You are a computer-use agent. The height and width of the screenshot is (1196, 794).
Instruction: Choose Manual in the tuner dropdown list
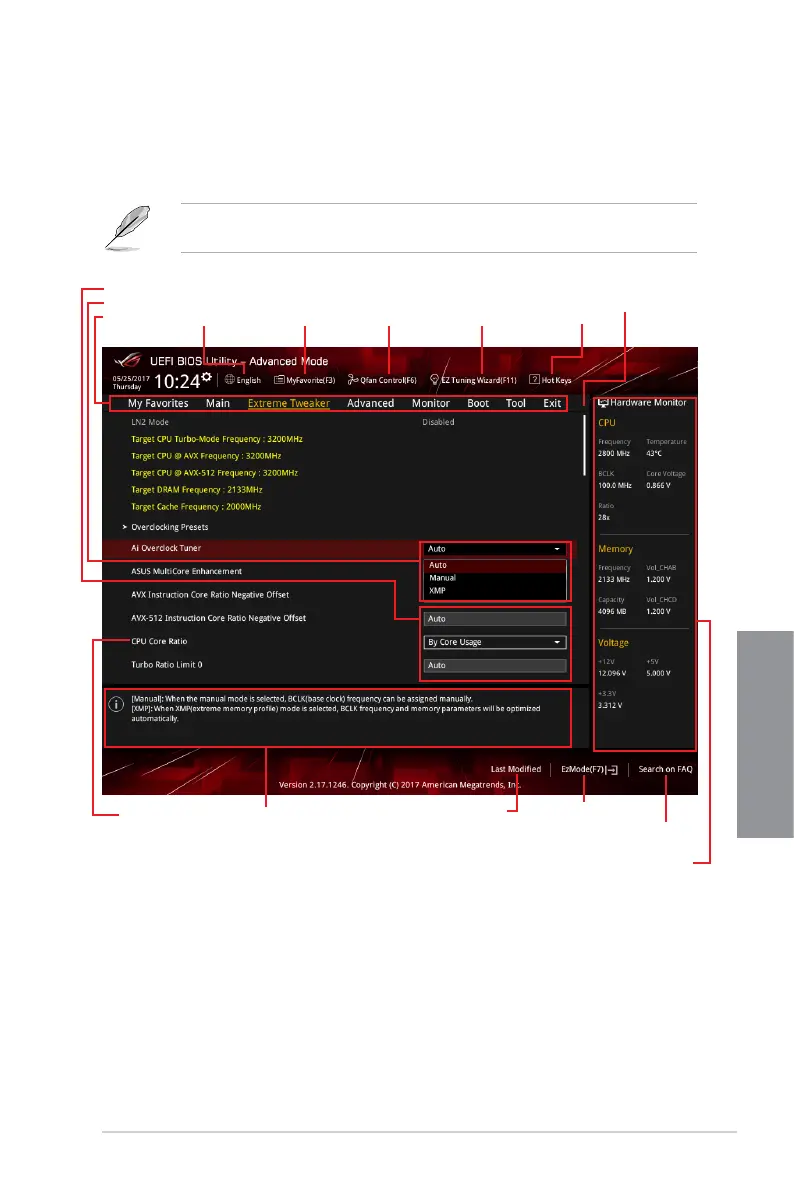495,578
